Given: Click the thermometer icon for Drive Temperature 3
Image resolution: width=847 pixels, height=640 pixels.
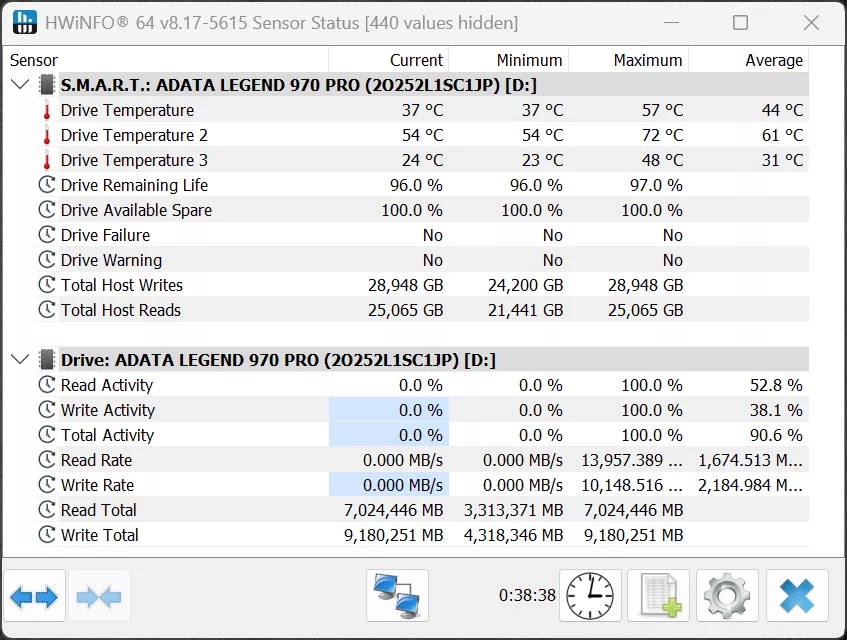Looking at the screenshot, I should click(47, 160).
